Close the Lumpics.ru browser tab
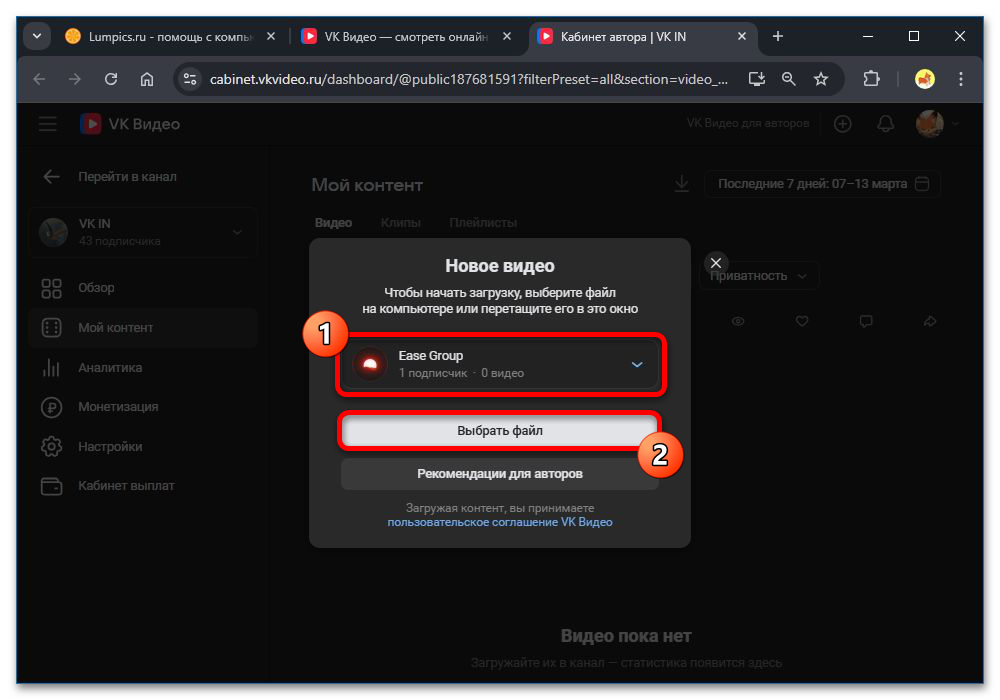Viewport: 1000px width, 700px height. coord(271,36)
